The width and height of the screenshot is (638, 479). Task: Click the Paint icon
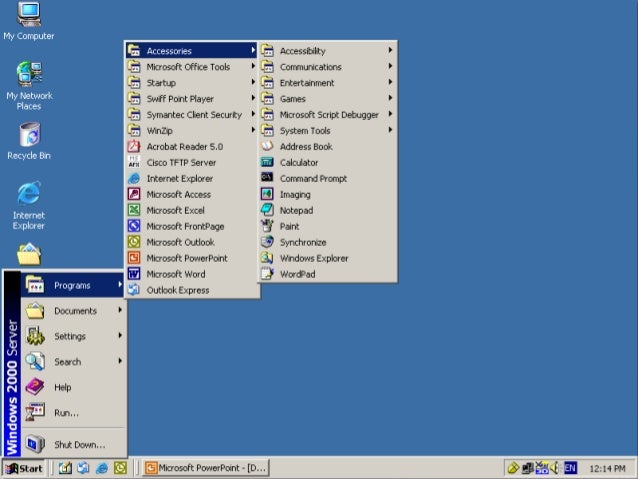click(x=267, y=226)
